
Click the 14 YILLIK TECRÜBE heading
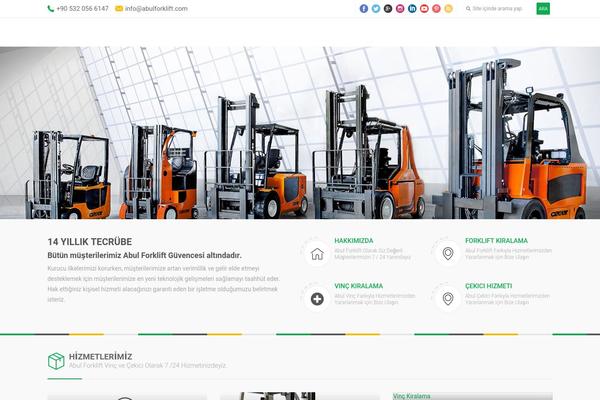pyautogui.click(x=90, y=242)
